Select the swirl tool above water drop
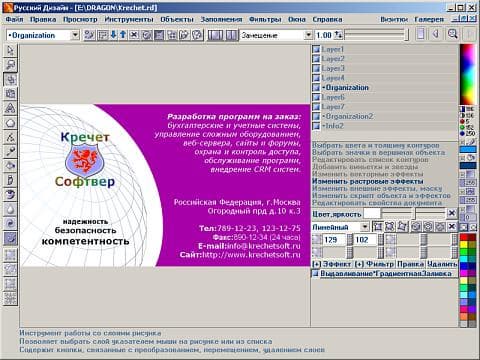Image resolution: width=480 pixels, height=360 pixels. click(x=10, y=195)
